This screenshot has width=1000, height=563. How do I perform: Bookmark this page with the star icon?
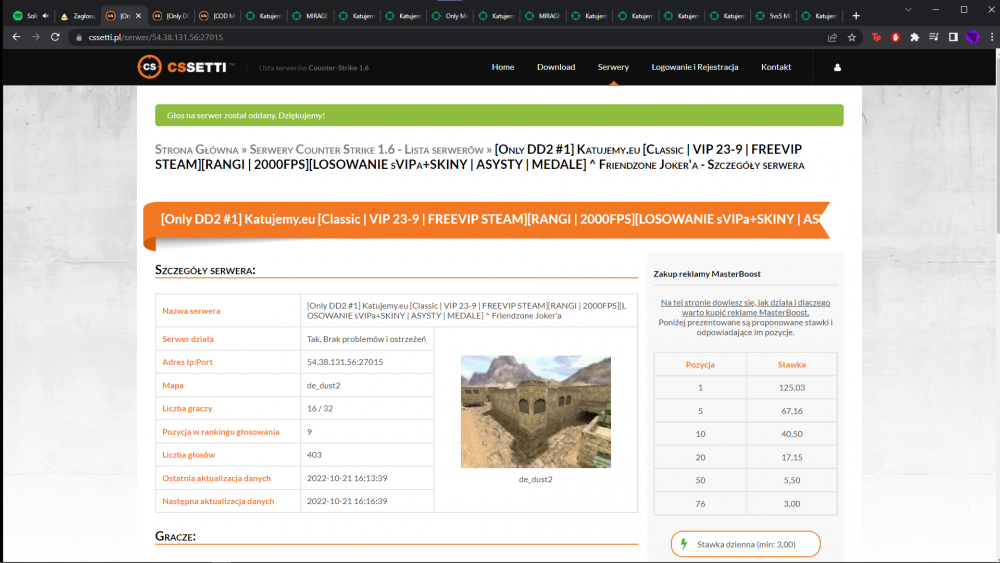click(x=851, y=38)
